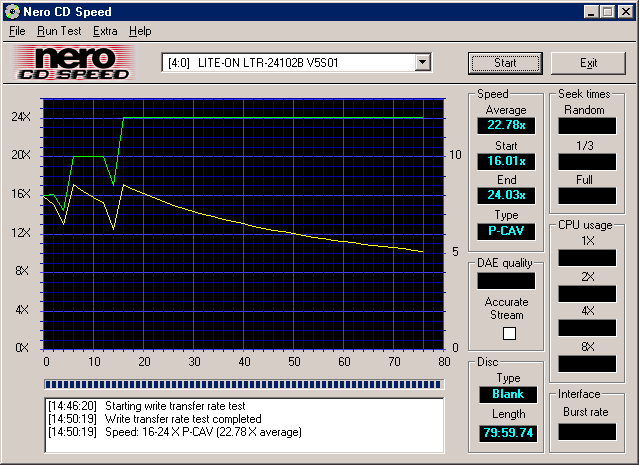639x465 pixels.
Task: Click the Start speed value 16.01x
Action: (x=506, y=161)
